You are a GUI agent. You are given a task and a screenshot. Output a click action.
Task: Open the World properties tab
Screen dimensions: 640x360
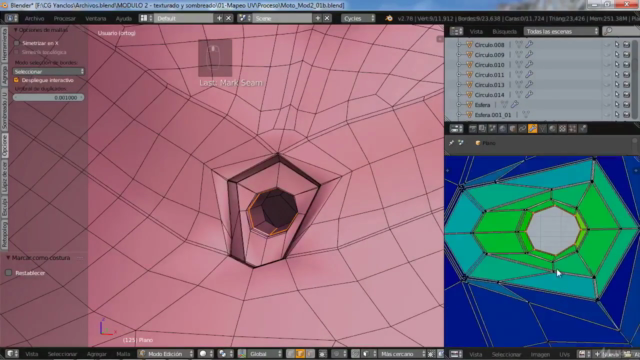[x=502, y=129]
